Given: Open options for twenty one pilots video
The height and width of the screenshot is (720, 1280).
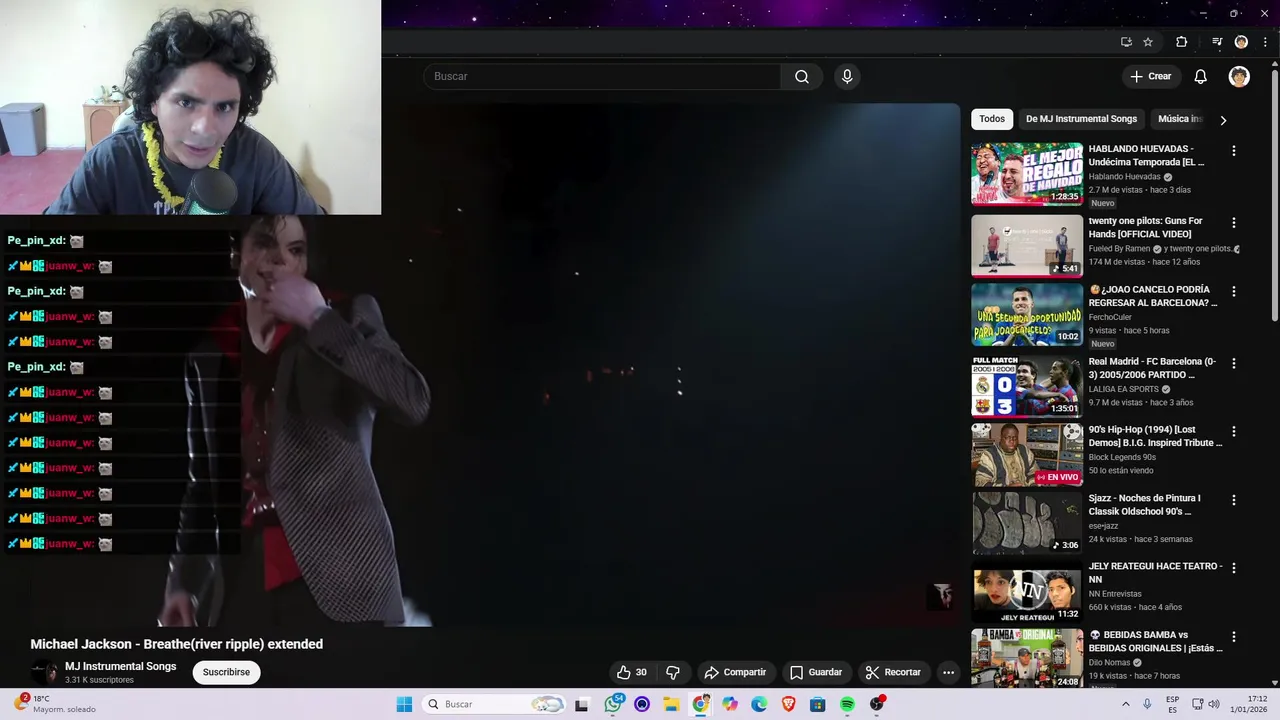Looking at the screenshot, I should click(x=1233, y=223).
